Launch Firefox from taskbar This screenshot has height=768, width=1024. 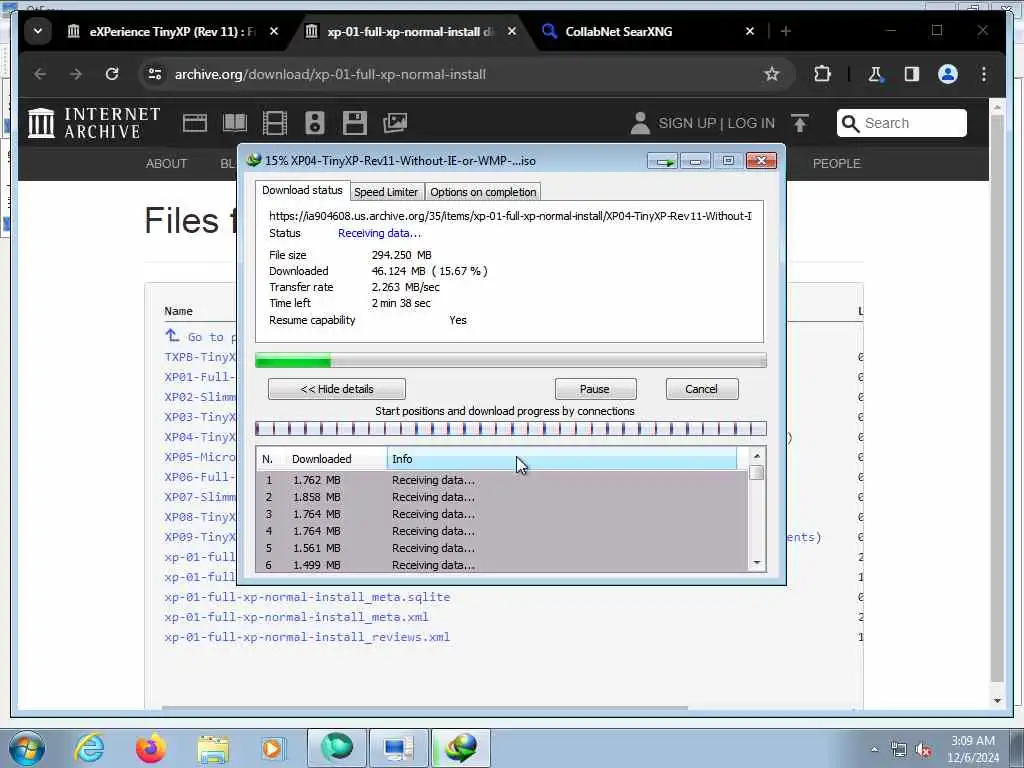(x=150, y=748)
